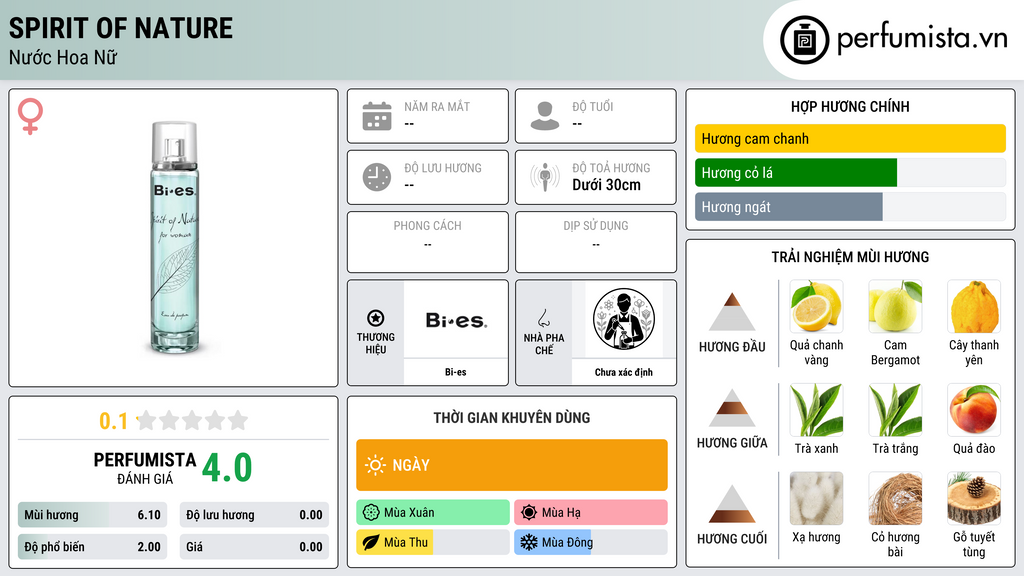The height and width of the screenshot is (576, 1024).
Task: Click the Perfumista đánh giá label
Action: pyautogui.click(x=145, y=468)
